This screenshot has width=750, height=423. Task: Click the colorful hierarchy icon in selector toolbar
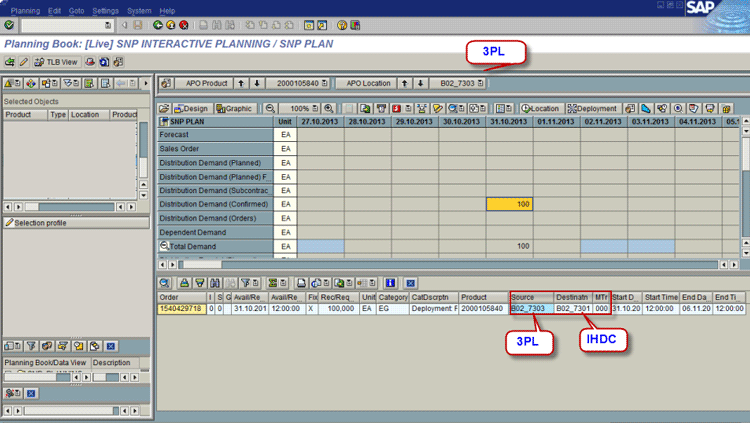(31, 83)
